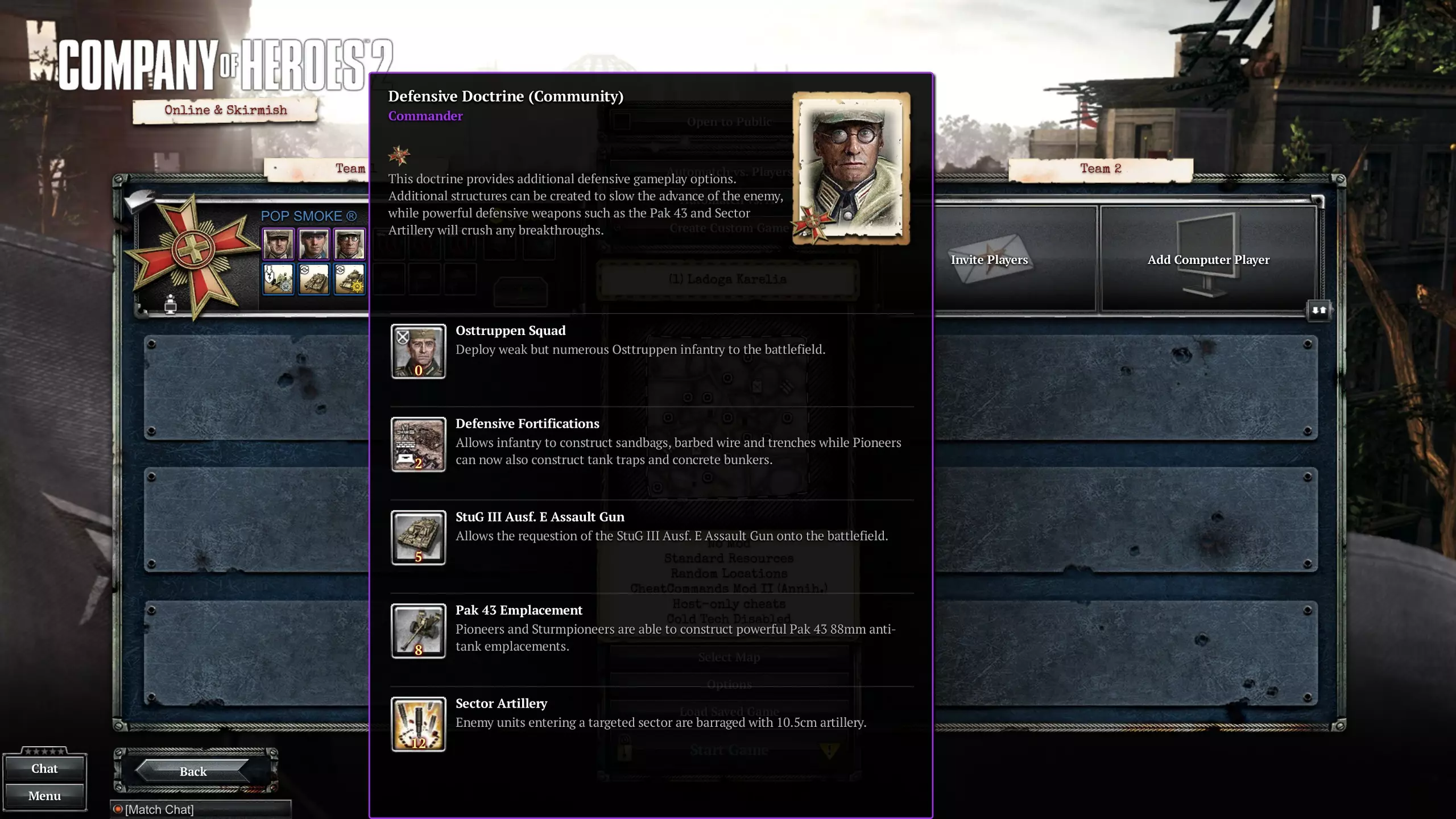This screenshot has height=819, width=1456.
Task: Click the StuG III Assault Gun icon
Action: tap(418, 537)
